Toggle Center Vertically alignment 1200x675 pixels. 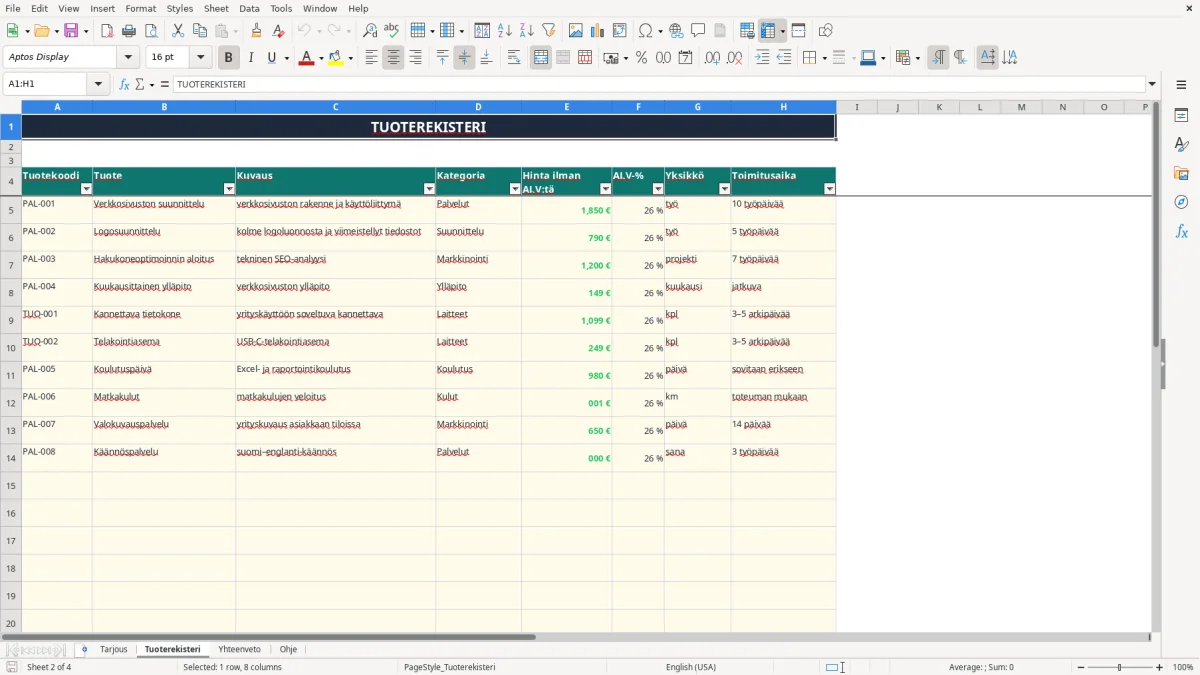click(x=464, y=58)
